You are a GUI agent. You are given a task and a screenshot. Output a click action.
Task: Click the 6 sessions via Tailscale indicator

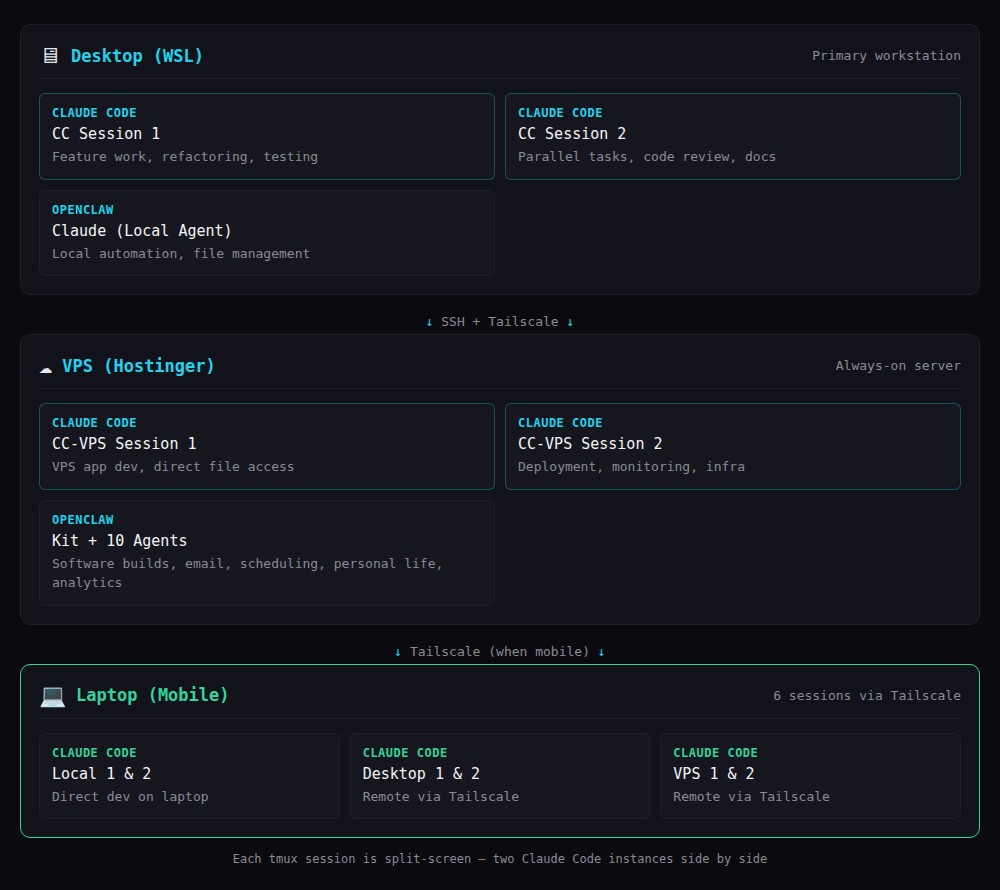[x=867, y=695]
